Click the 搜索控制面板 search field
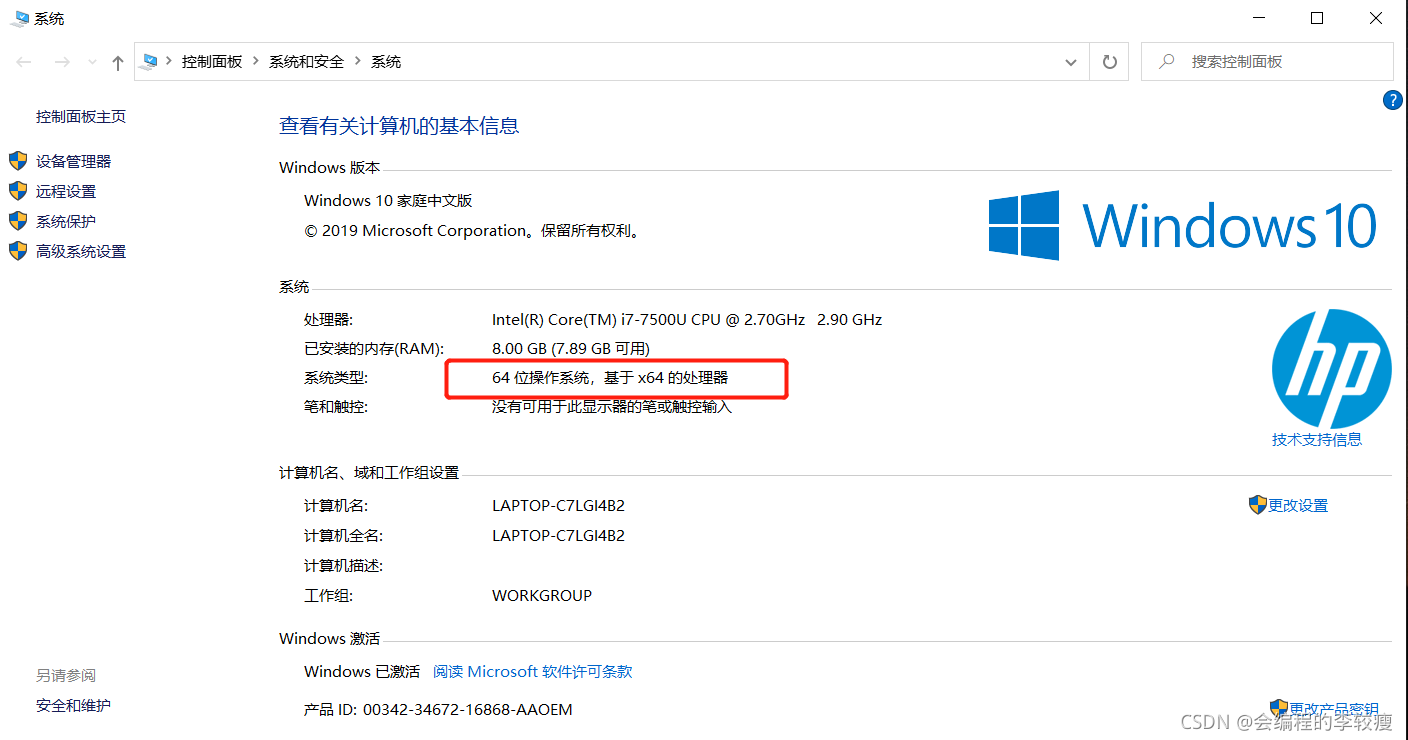Image resolution: width=1408 pixels, height=740 pixels. coord(1267,62)
